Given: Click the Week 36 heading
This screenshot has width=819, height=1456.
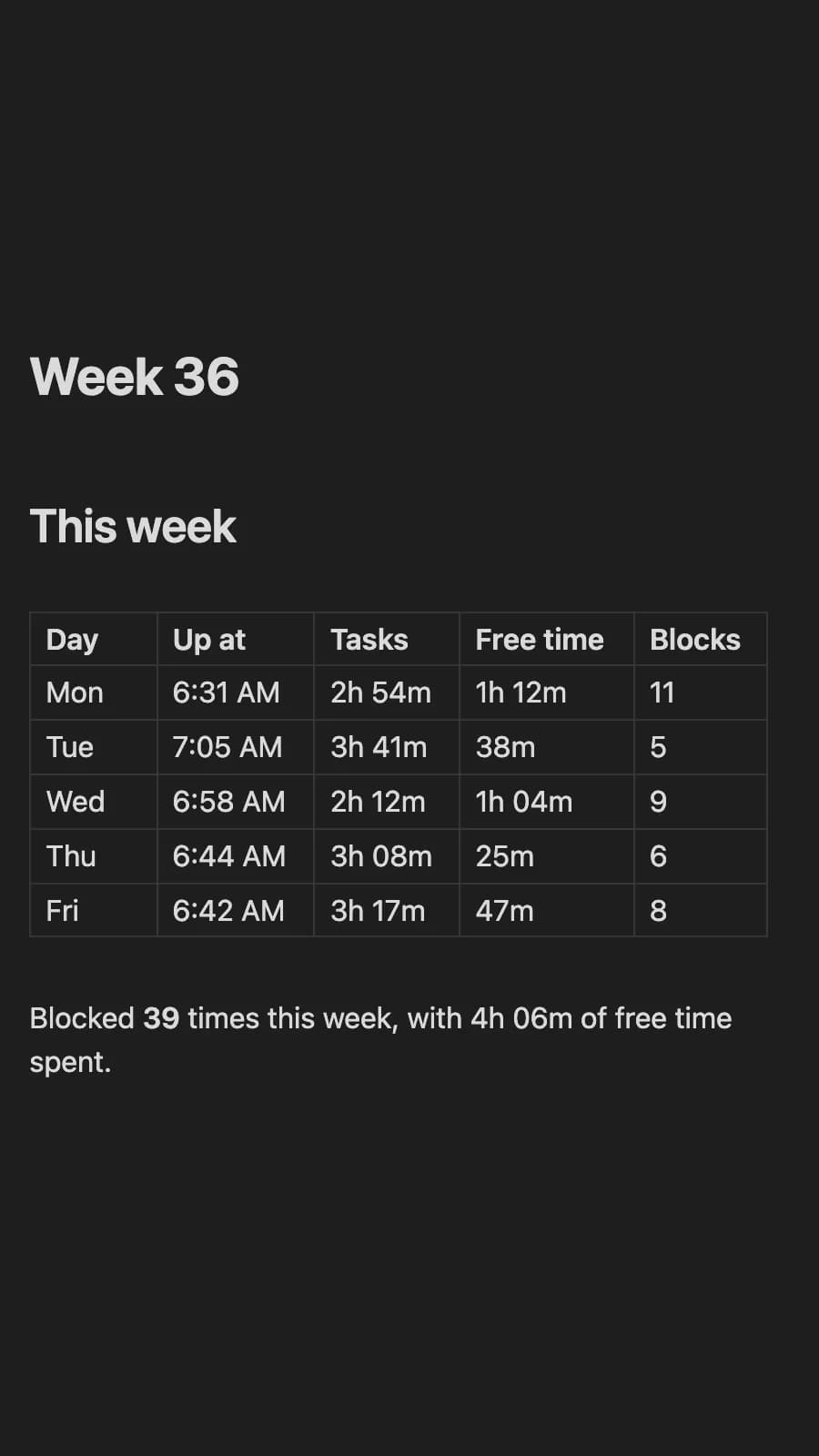Looking at the screenshot, I should click(135, 377).
